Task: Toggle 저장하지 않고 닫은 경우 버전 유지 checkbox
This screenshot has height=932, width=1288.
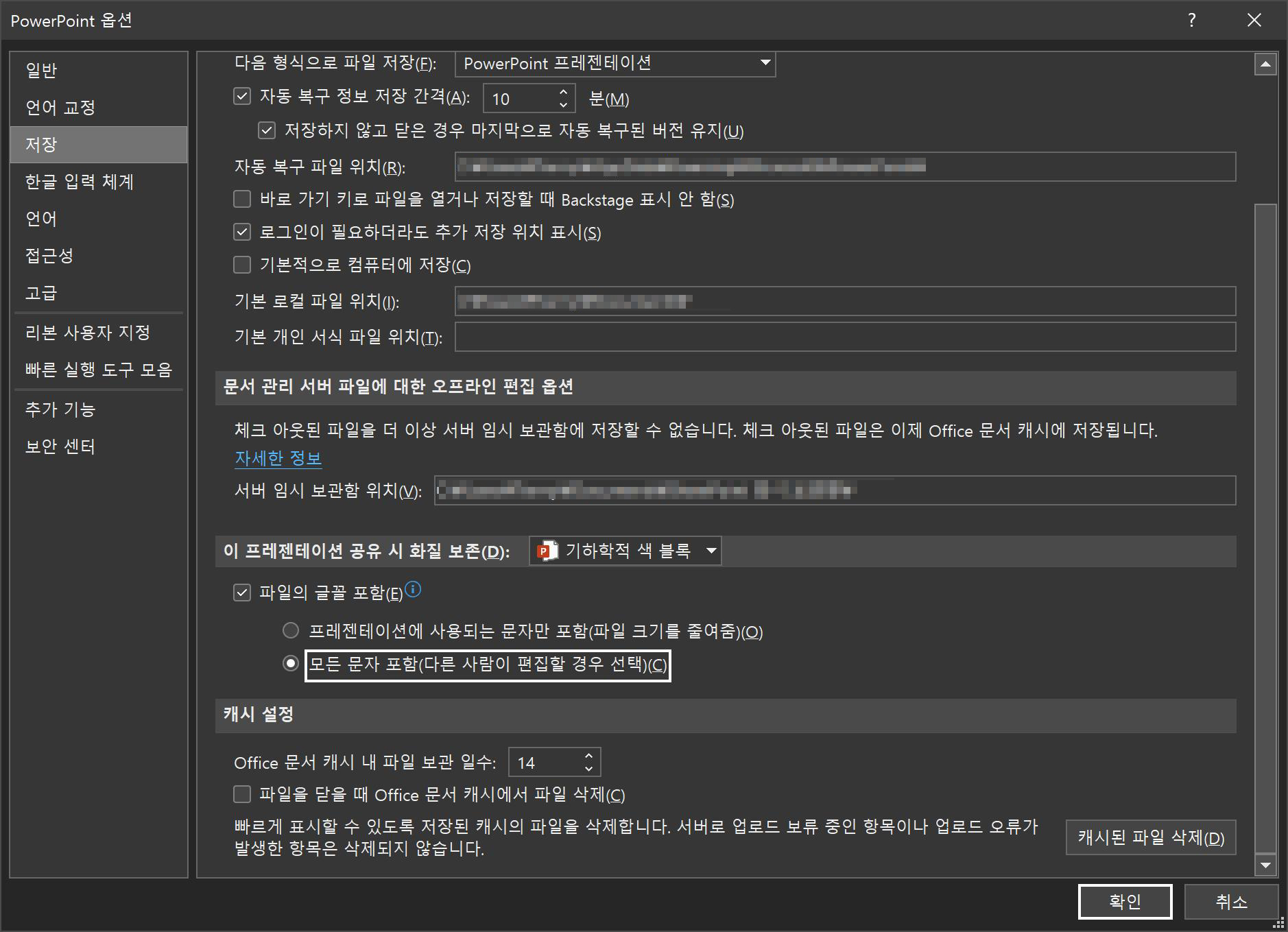Action: click(267, 130)
